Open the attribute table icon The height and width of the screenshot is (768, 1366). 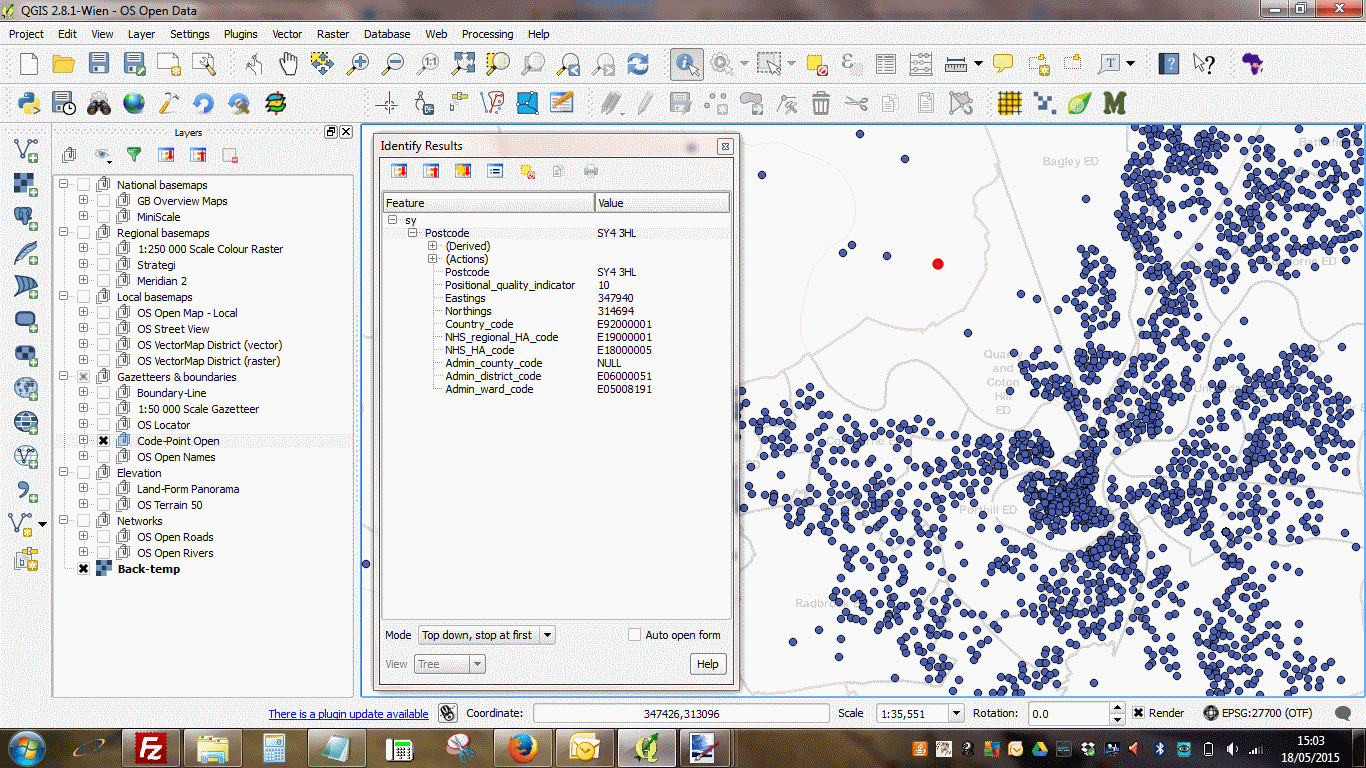pyautogui.click(x=886, y=64)
